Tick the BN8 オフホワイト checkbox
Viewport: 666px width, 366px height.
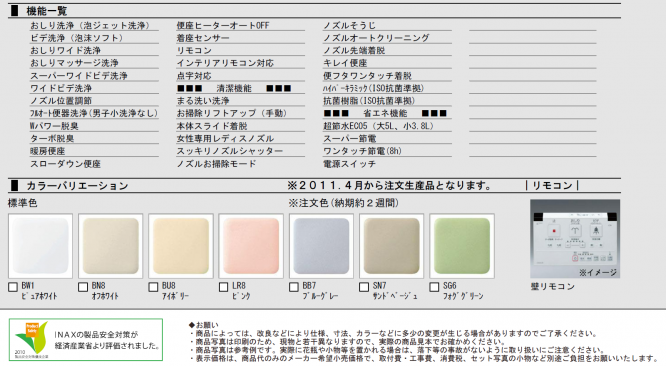tap(83, 287)
